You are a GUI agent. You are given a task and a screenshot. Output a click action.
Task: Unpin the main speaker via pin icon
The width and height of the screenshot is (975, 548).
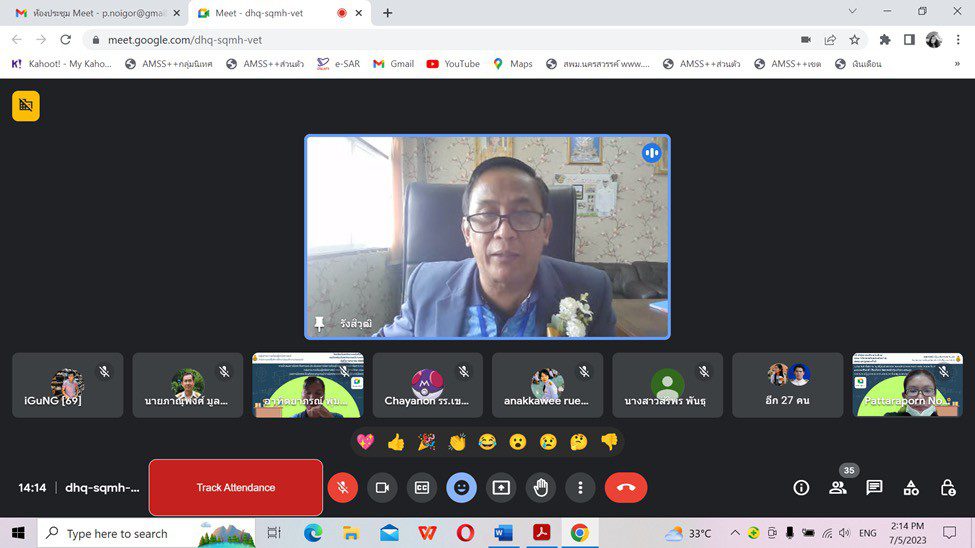319,323
